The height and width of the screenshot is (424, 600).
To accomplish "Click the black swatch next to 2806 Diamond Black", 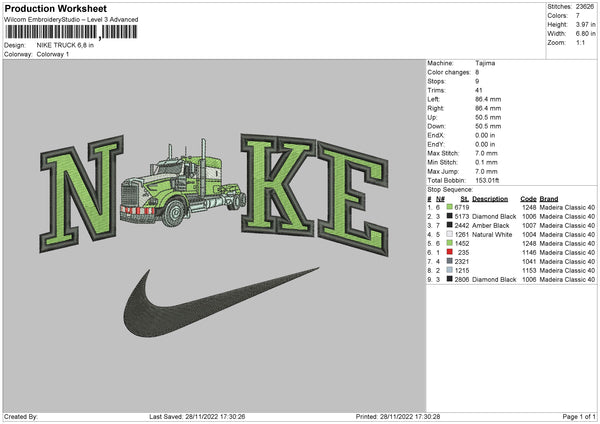I will tap(449, 279).
